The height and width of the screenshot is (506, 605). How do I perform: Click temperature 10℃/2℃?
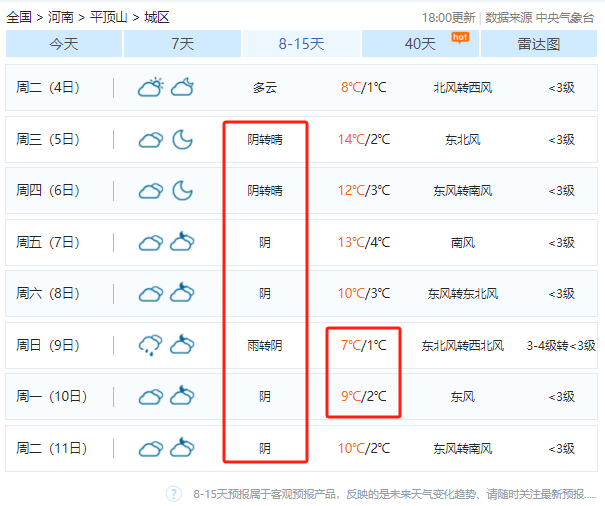click(364, 448)
